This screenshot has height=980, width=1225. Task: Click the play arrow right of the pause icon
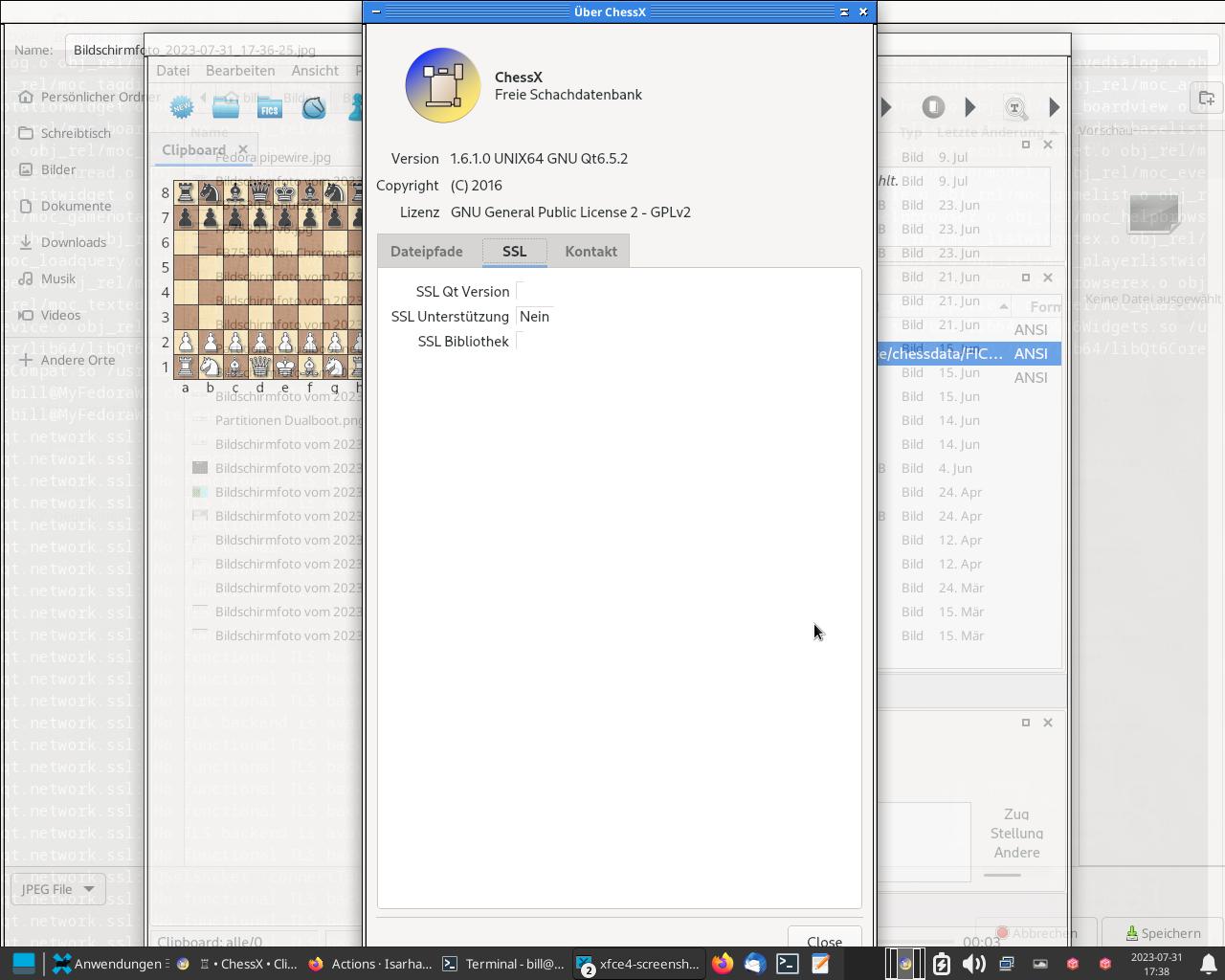click(970, 107)
